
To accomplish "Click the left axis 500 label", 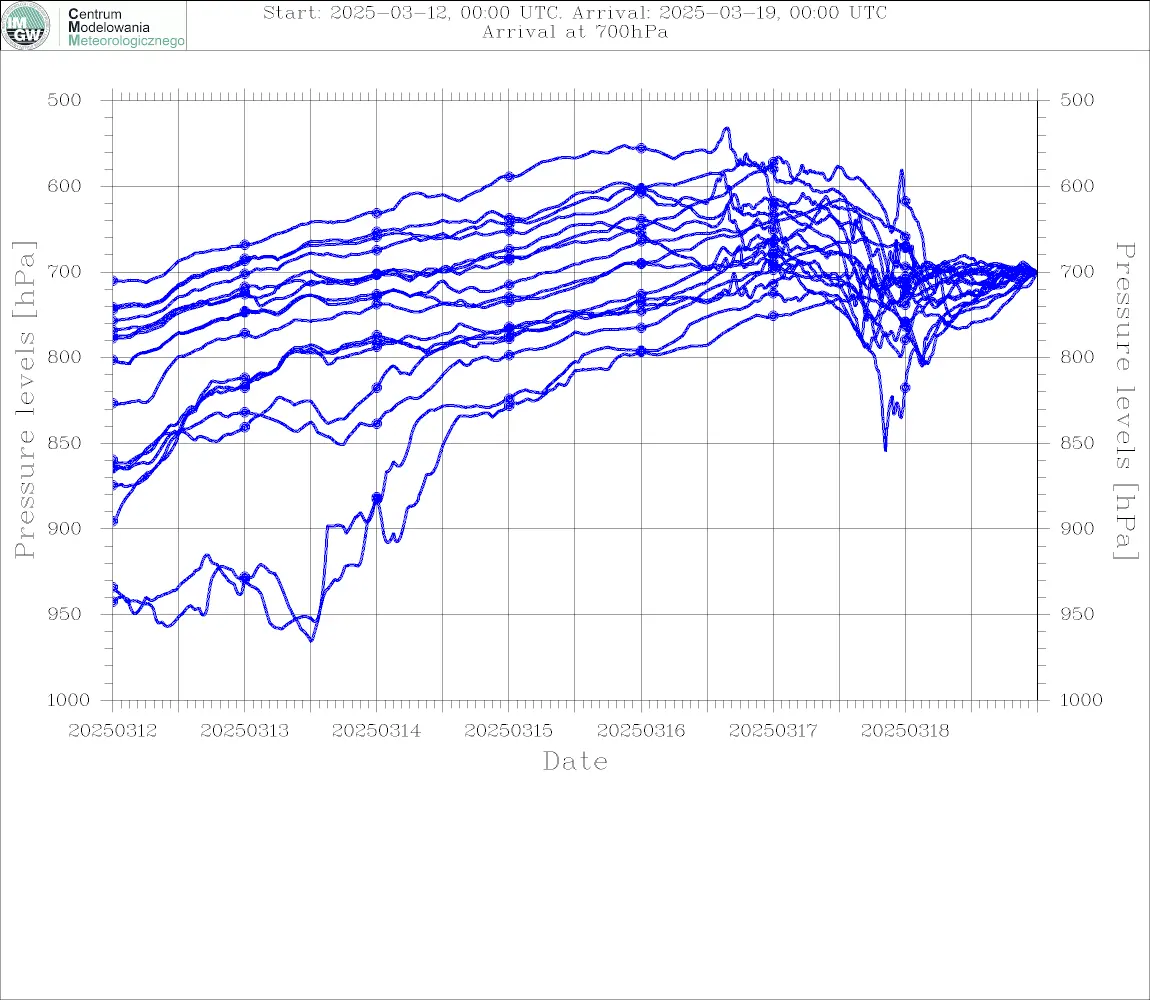I will 65,100.
